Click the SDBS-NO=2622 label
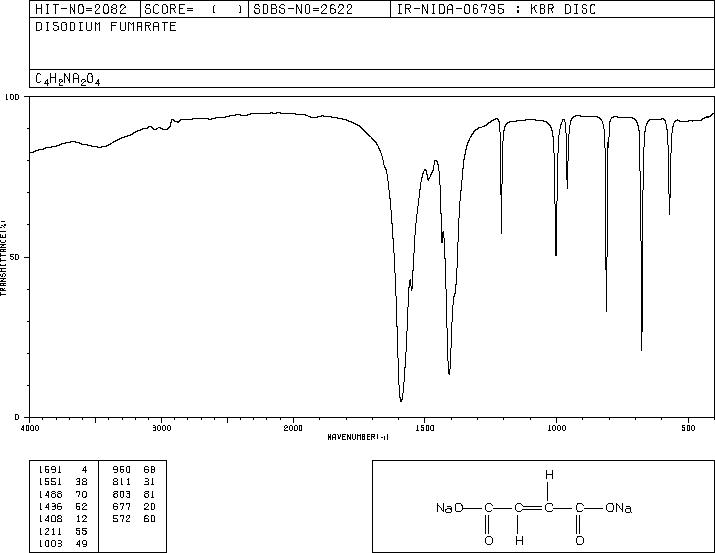The image size is (715, 553). click(303, 9)
